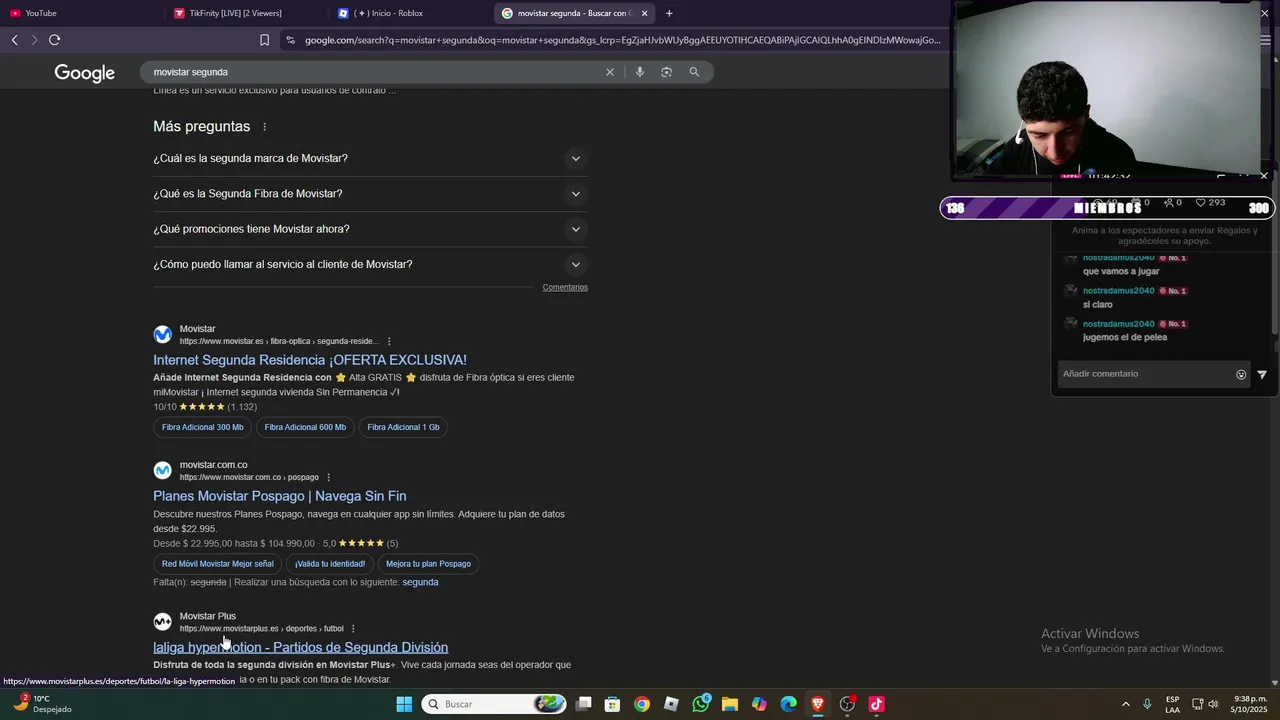
Task: Switch to the Inicio - Roblox tab
Action: tap(408, 13)
